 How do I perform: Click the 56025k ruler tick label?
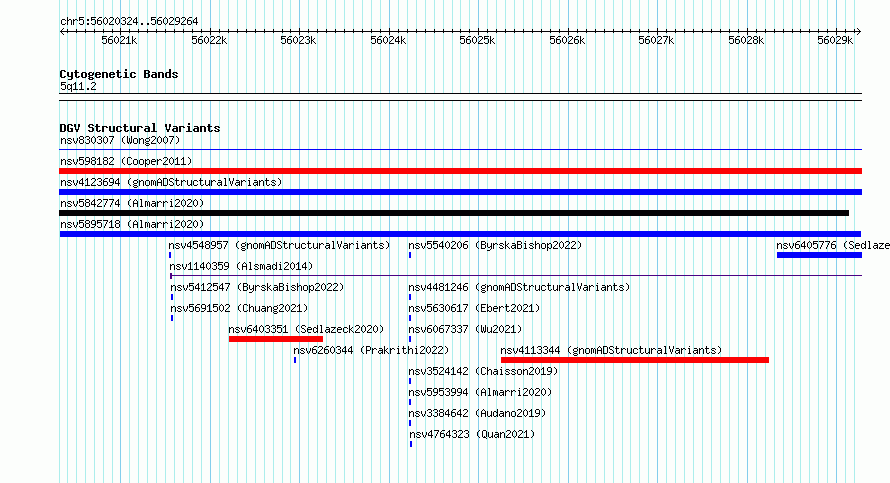pyautogui.click(x=477, y=40)
